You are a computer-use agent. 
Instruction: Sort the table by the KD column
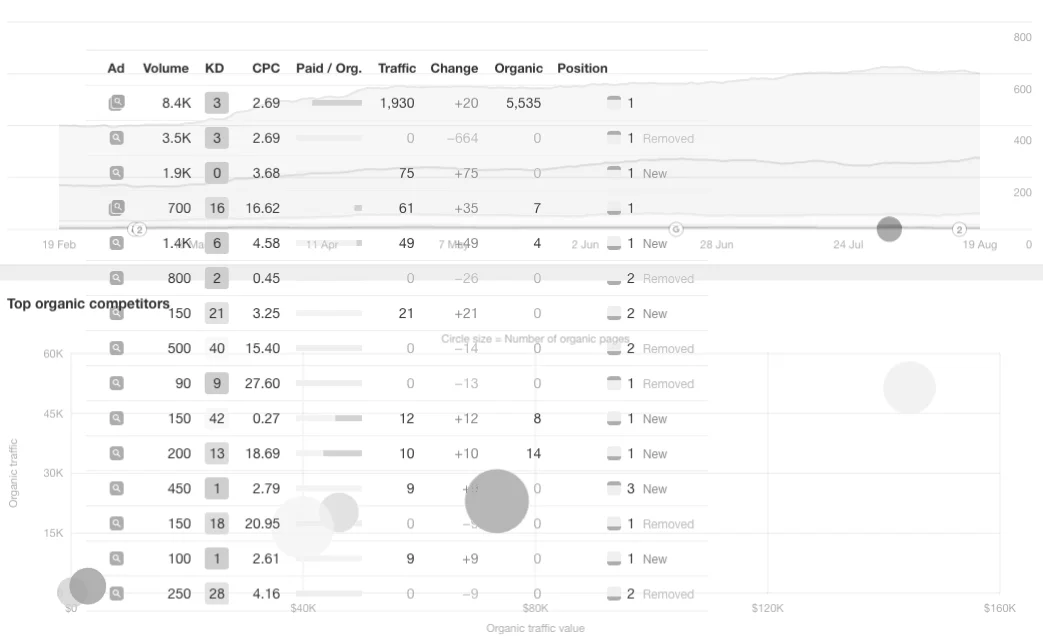[214, 68]
